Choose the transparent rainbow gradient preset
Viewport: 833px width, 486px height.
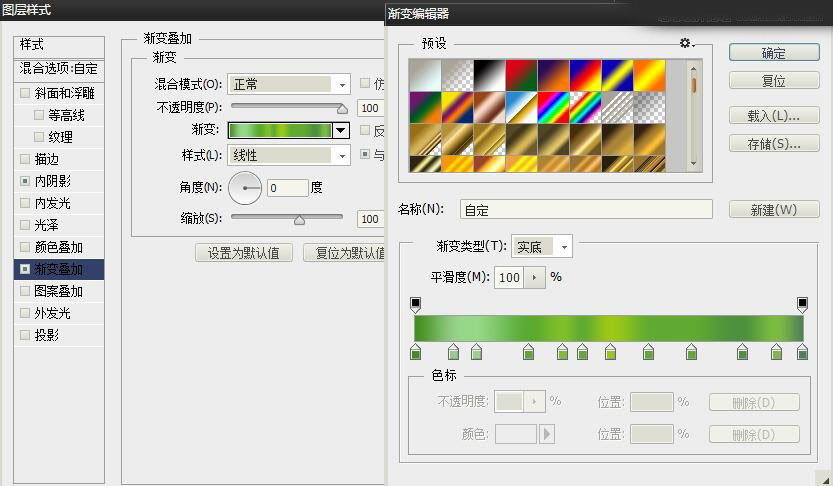(x=585, y=107)
